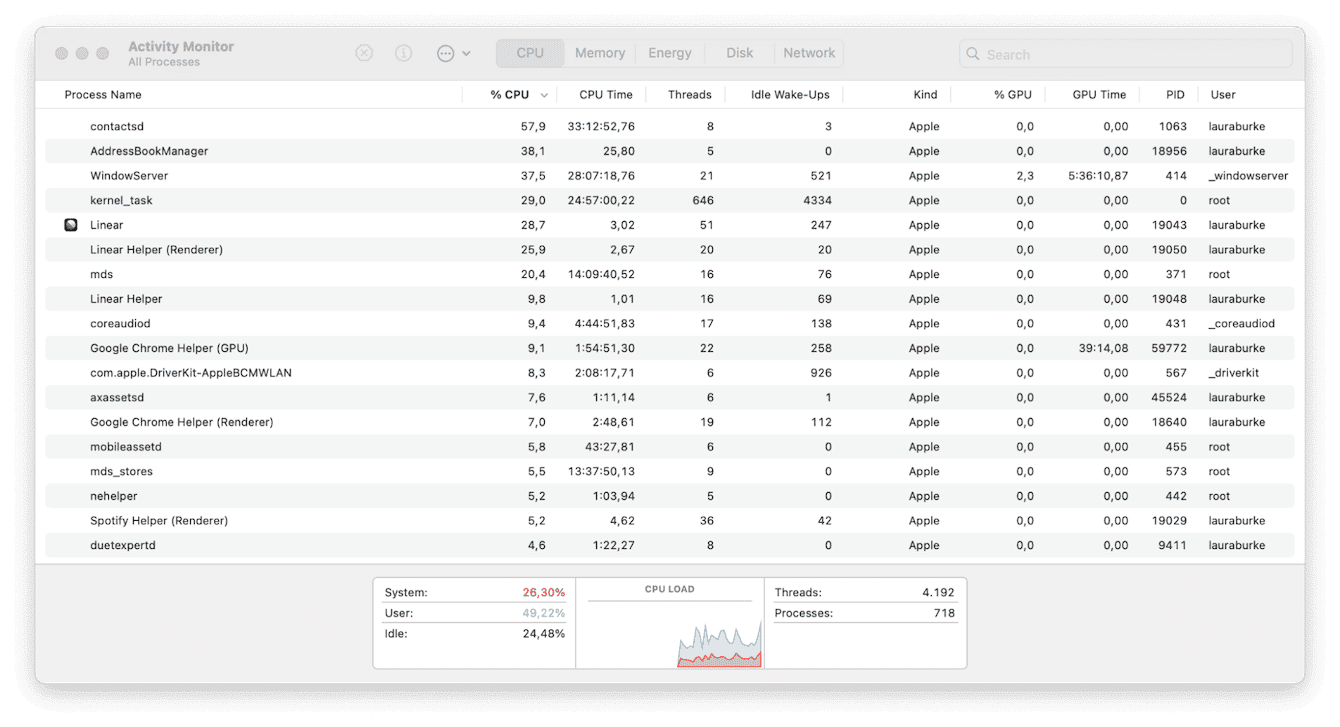Click the magnifying glass in the search field
Image resolution: width=1340 pixels, height=727 pixels.
tap(972, 54)
